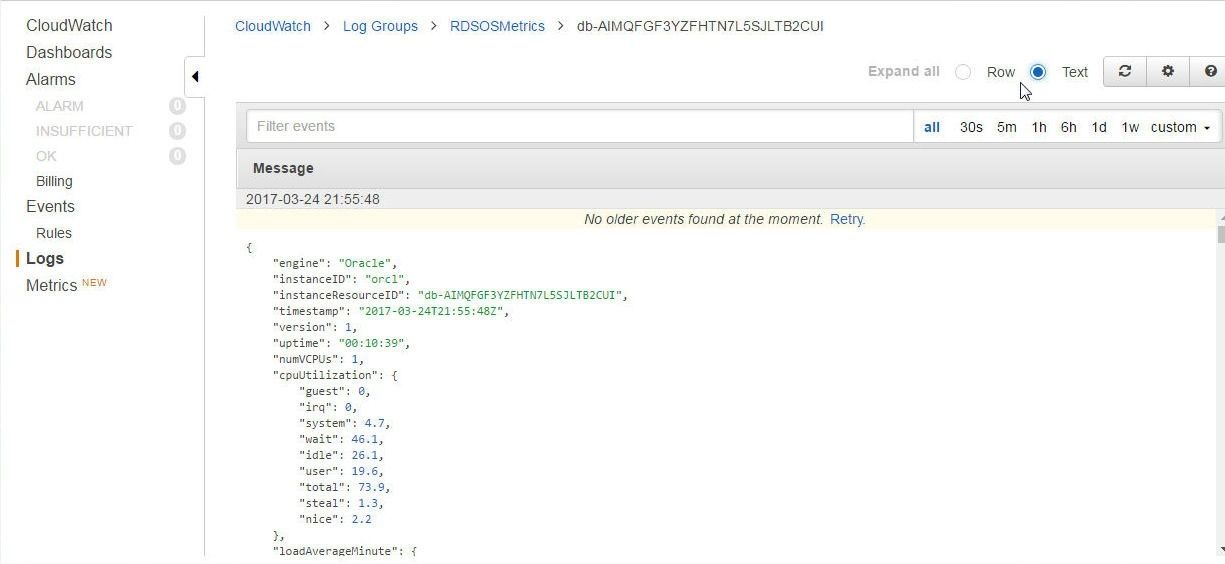Screen dimensions: 1225x564
Task: Click the "system": 4.7 line
Action: tap(345, 423)
